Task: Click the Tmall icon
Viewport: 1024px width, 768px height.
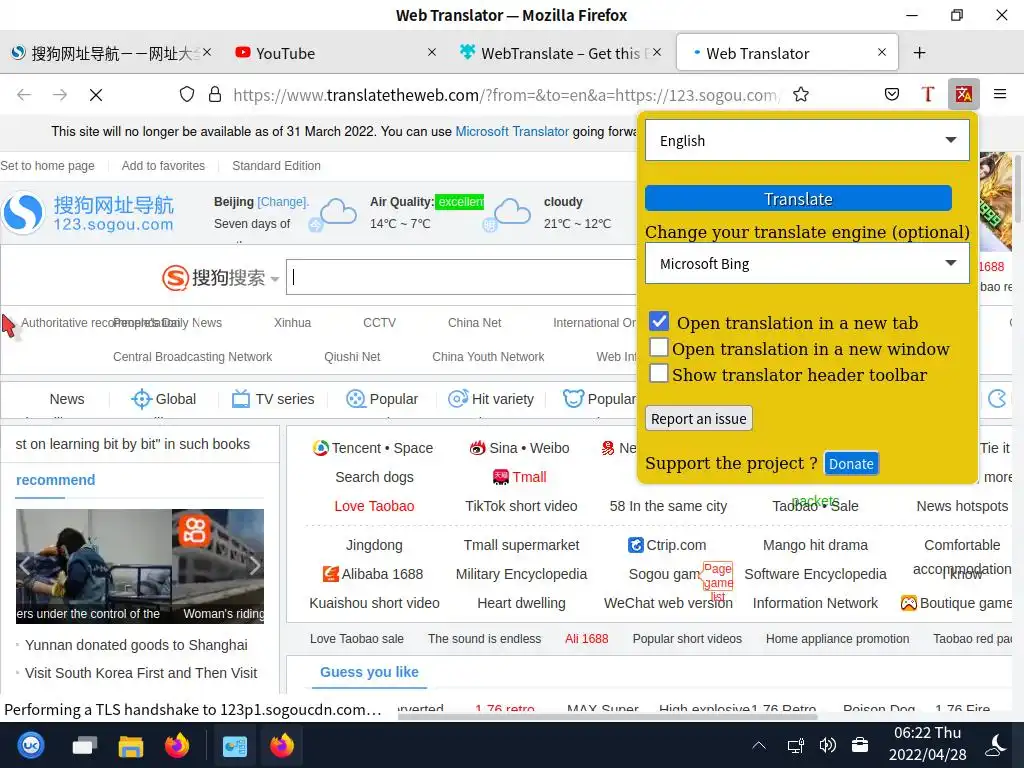Action: pyautogui.click(x=501, y=477)
